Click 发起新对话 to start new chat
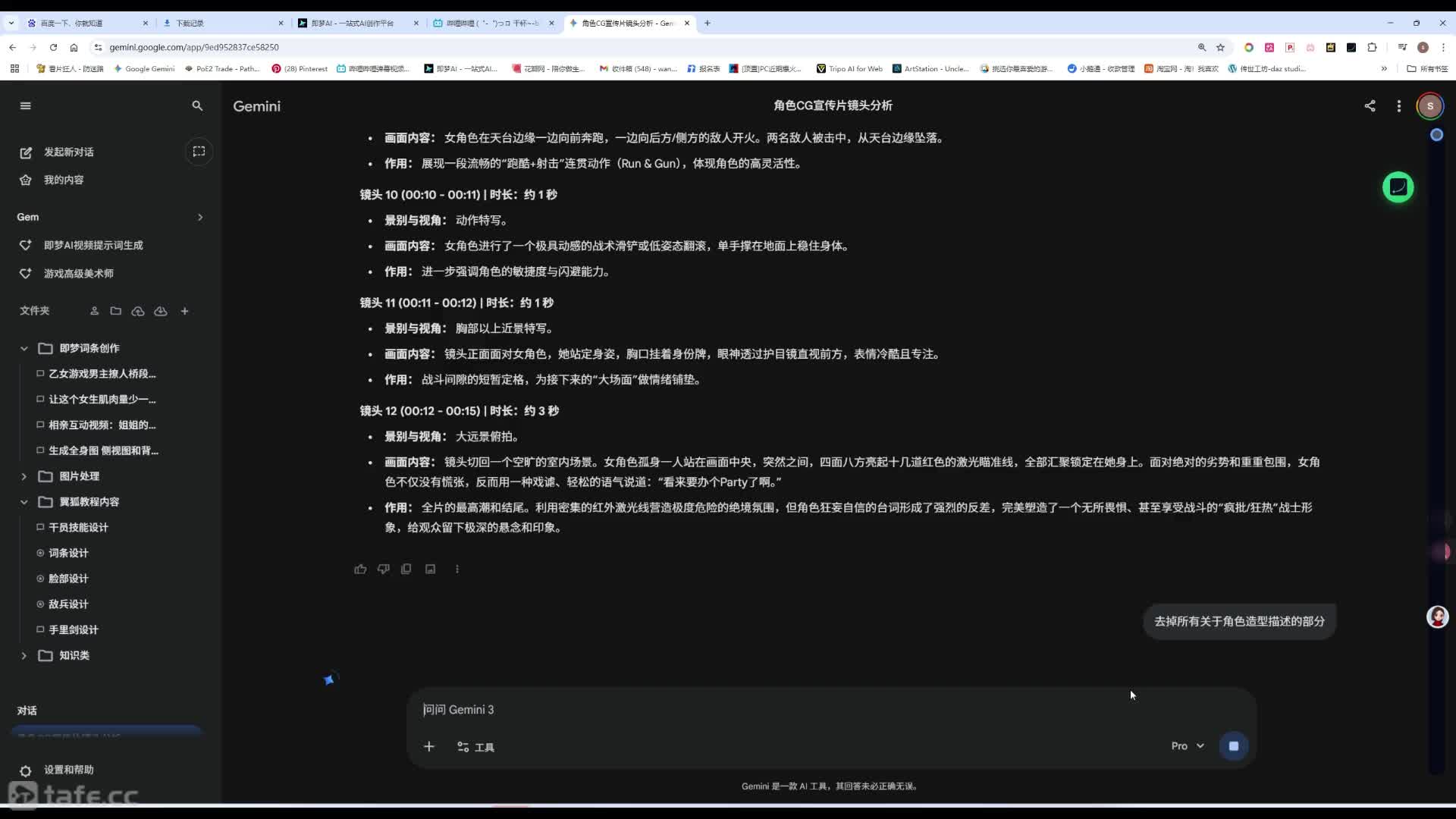This screenshot has height=819, width=1456. click(x=68, y=152)
